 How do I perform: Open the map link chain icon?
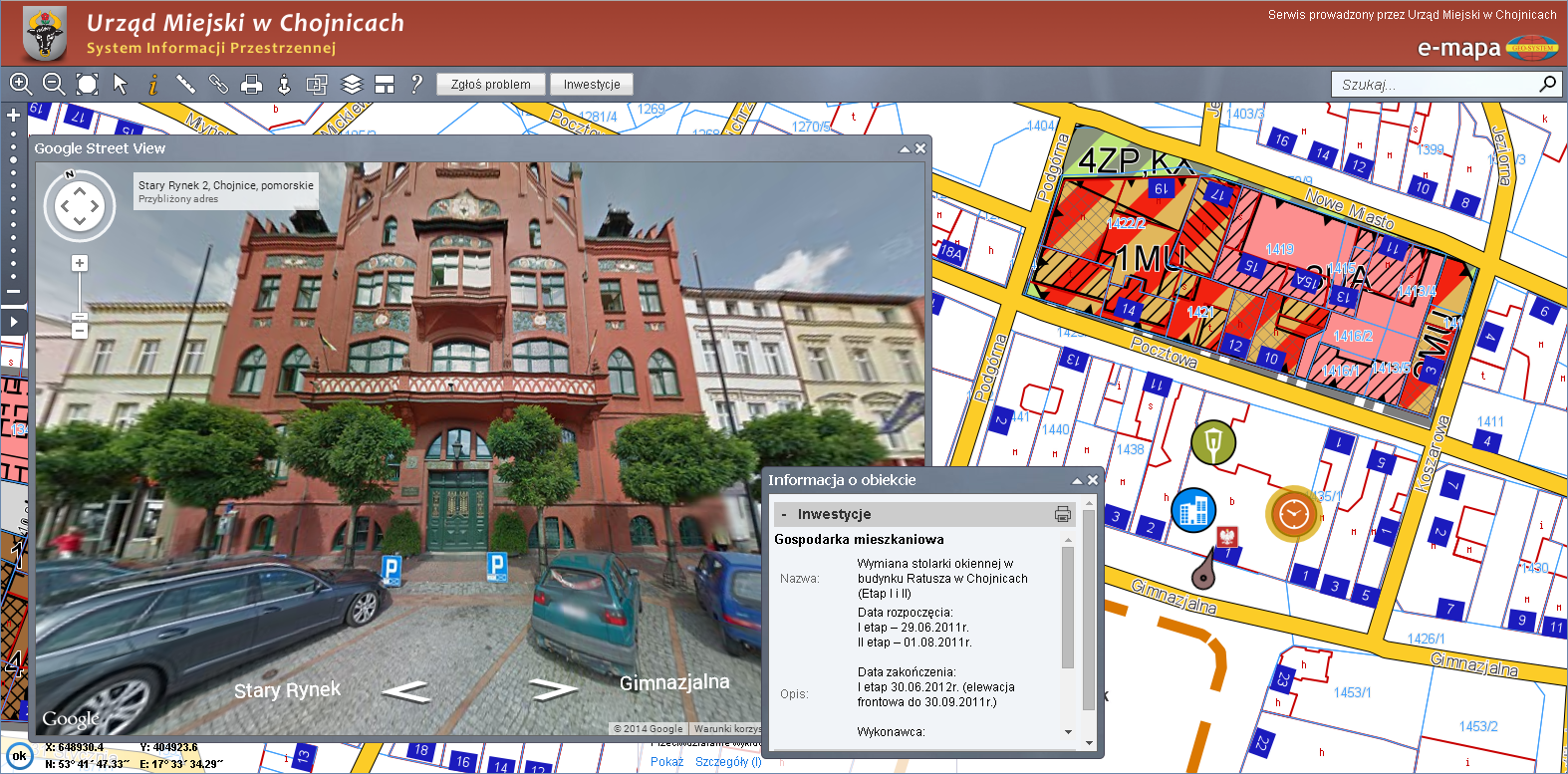[218, 84]
